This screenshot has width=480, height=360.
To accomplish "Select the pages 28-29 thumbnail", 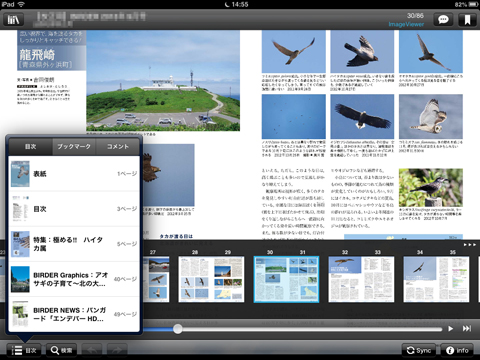I will [211, 279].
